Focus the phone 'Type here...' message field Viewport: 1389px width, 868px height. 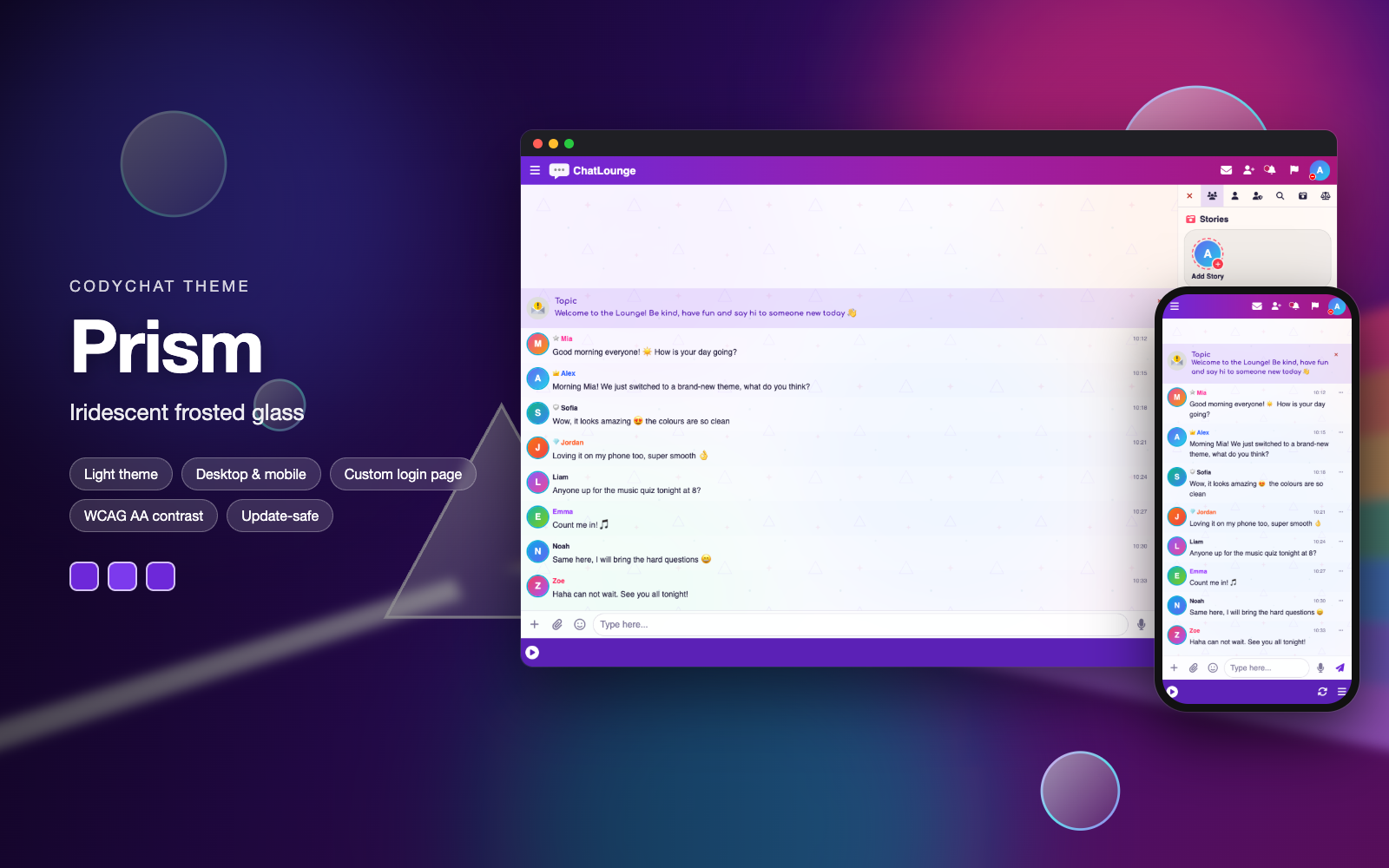point(1266,667)
